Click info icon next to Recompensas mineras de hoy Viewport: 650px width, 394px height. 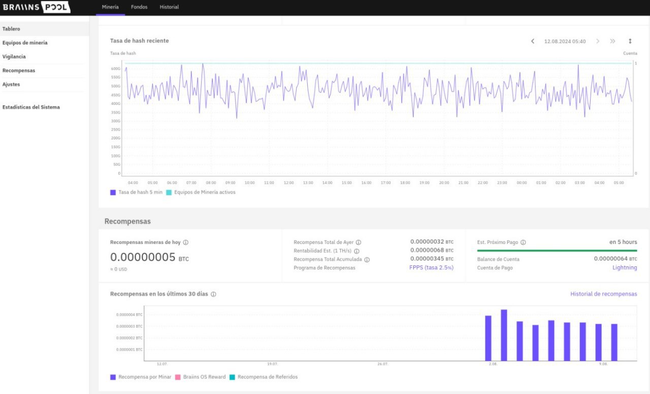pos(186,242)
